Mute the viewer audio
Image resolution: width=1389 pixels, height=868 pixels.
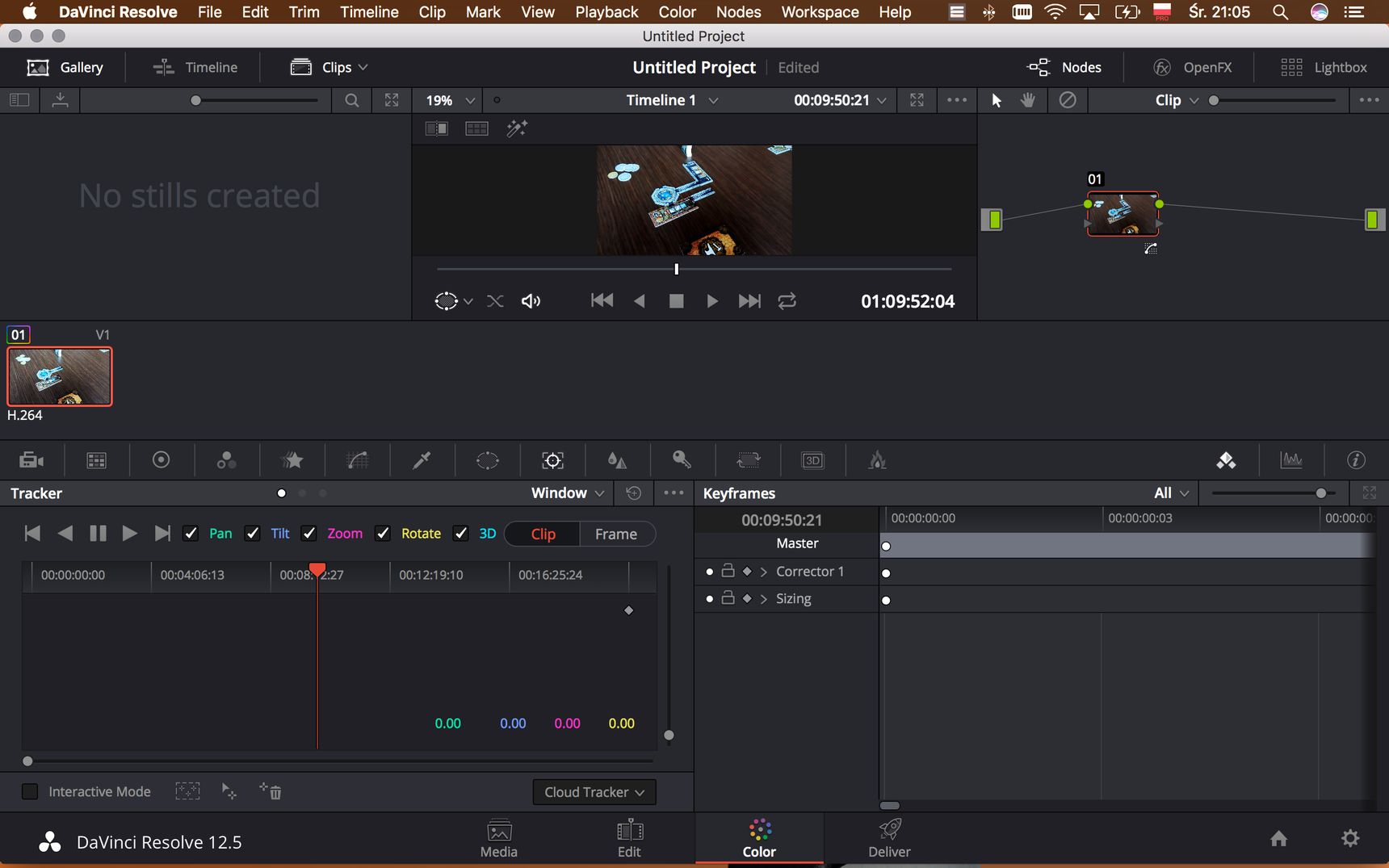pyautogui.click(x=531, y=301)
